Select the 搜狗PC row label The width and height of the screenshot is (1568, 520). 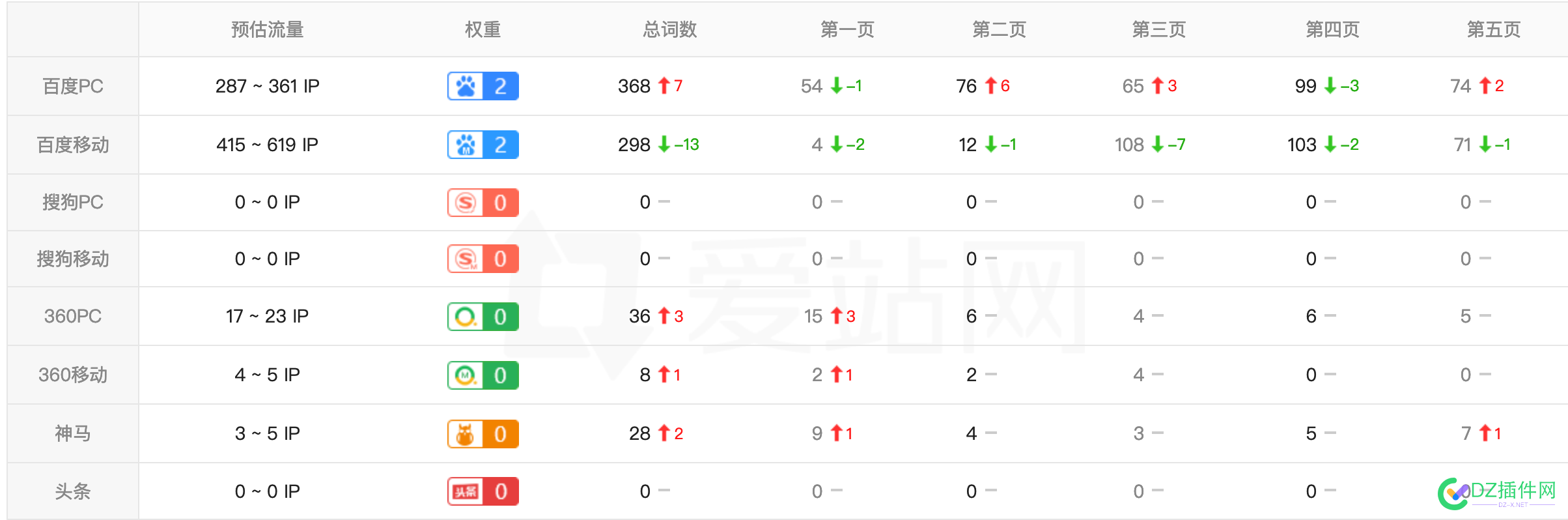coord(73,202)
